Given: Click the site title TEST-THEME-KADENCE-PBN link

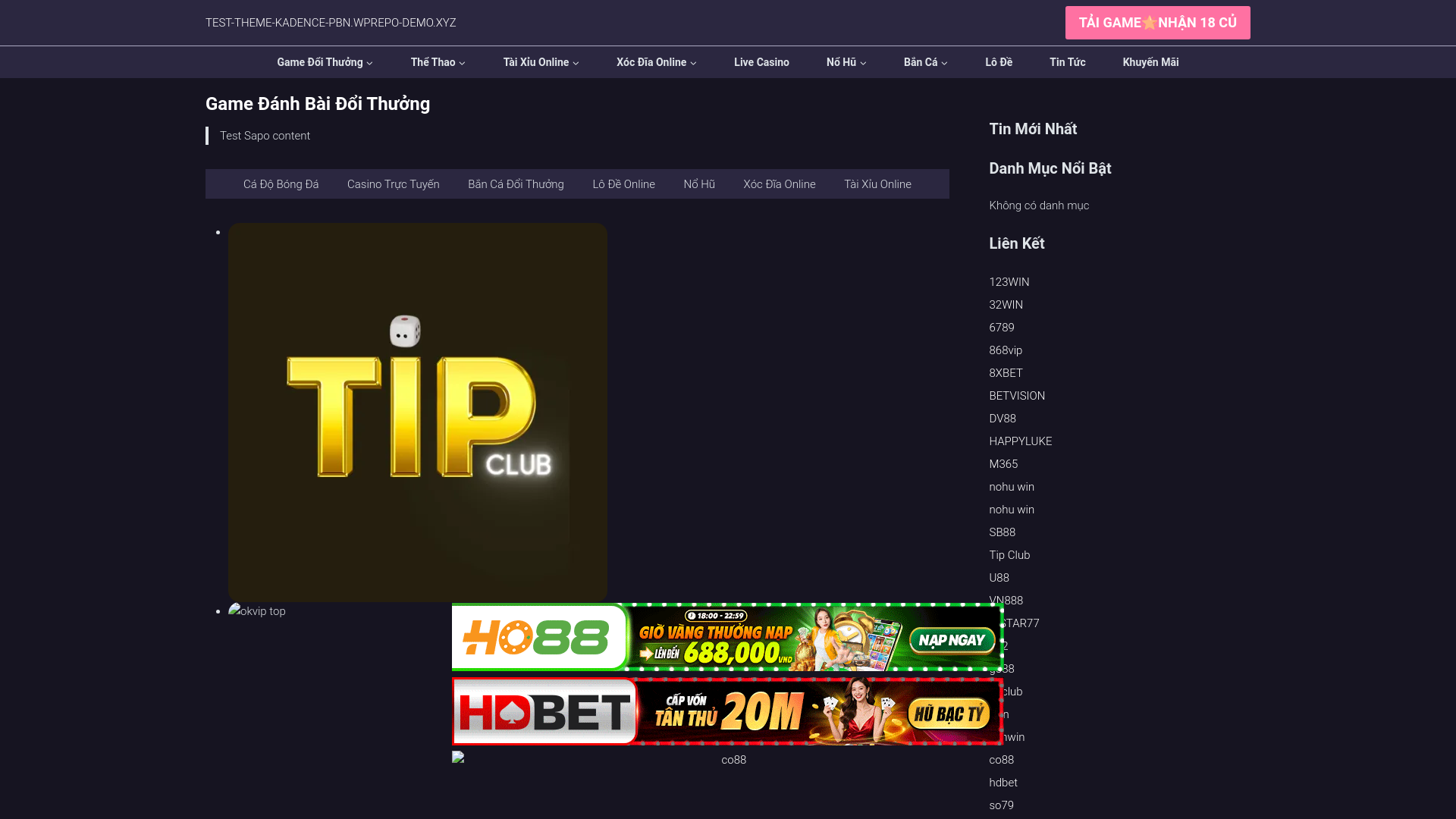Looking at the screenshot, I should point(331,23).
